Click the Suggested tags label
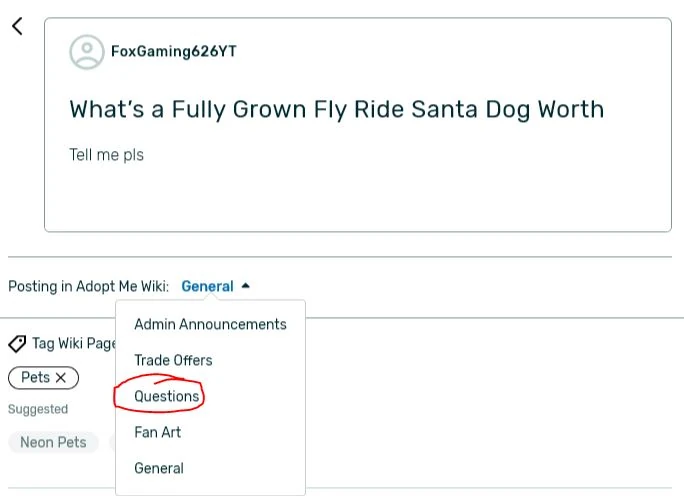The width and height of the screenshot is (684, 500). tap(38, 409)
